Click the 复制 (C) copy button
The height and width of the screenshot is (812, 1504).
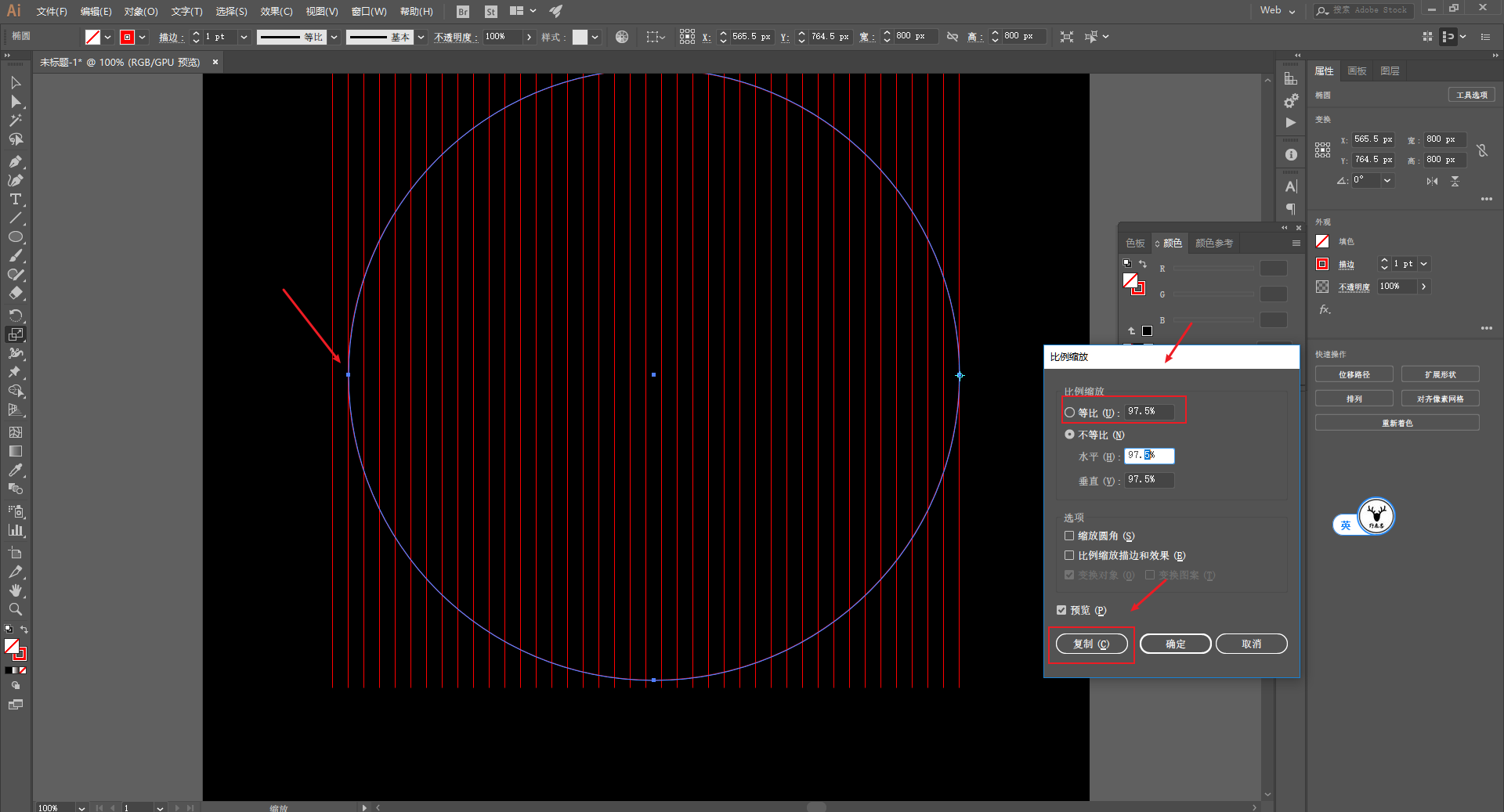[x=1091, y=644]
